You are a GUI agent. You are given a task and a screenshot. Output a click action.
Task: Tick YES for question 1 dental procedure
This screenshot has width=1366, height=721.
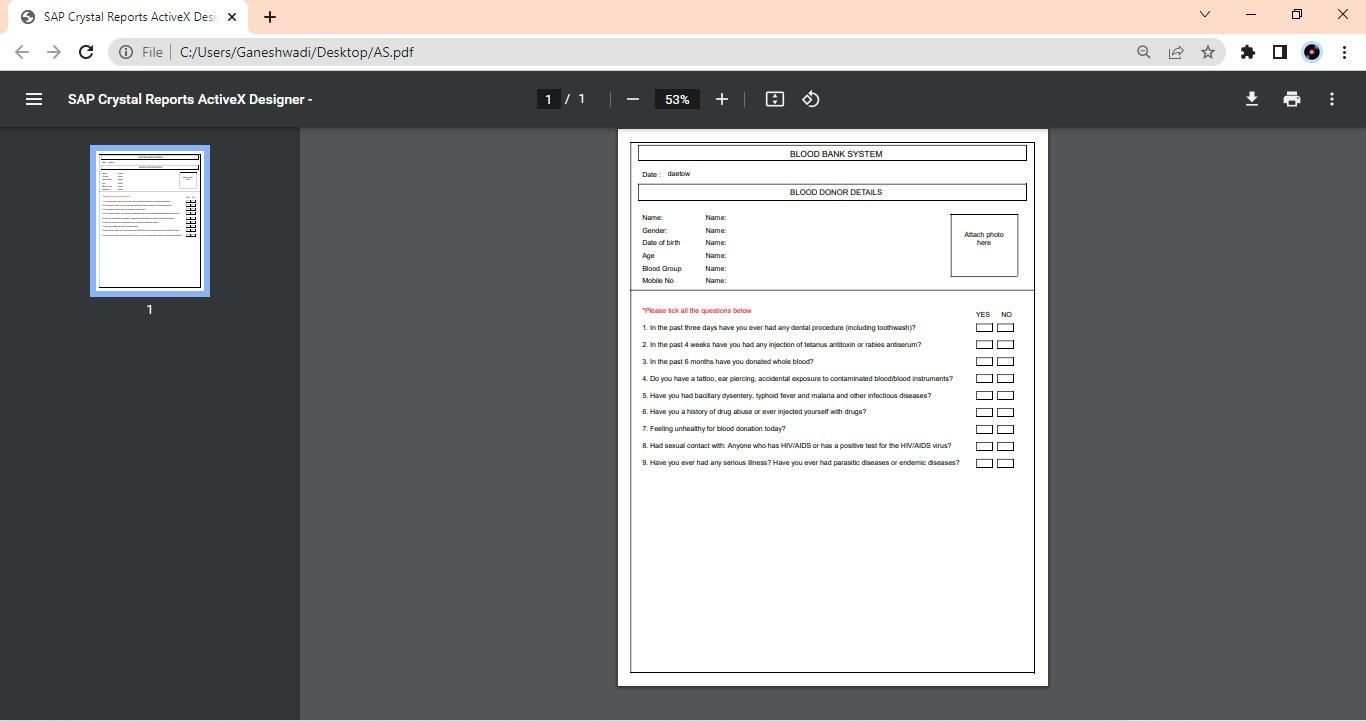(984, 328)
